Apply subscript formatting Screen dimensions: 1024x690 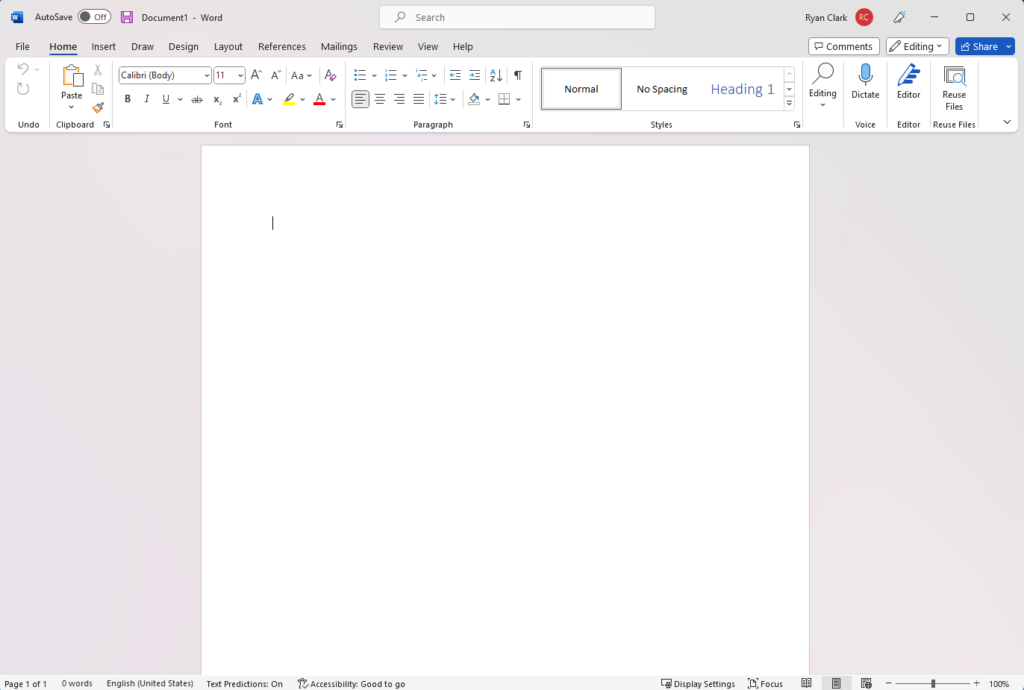tap(217, 99)
